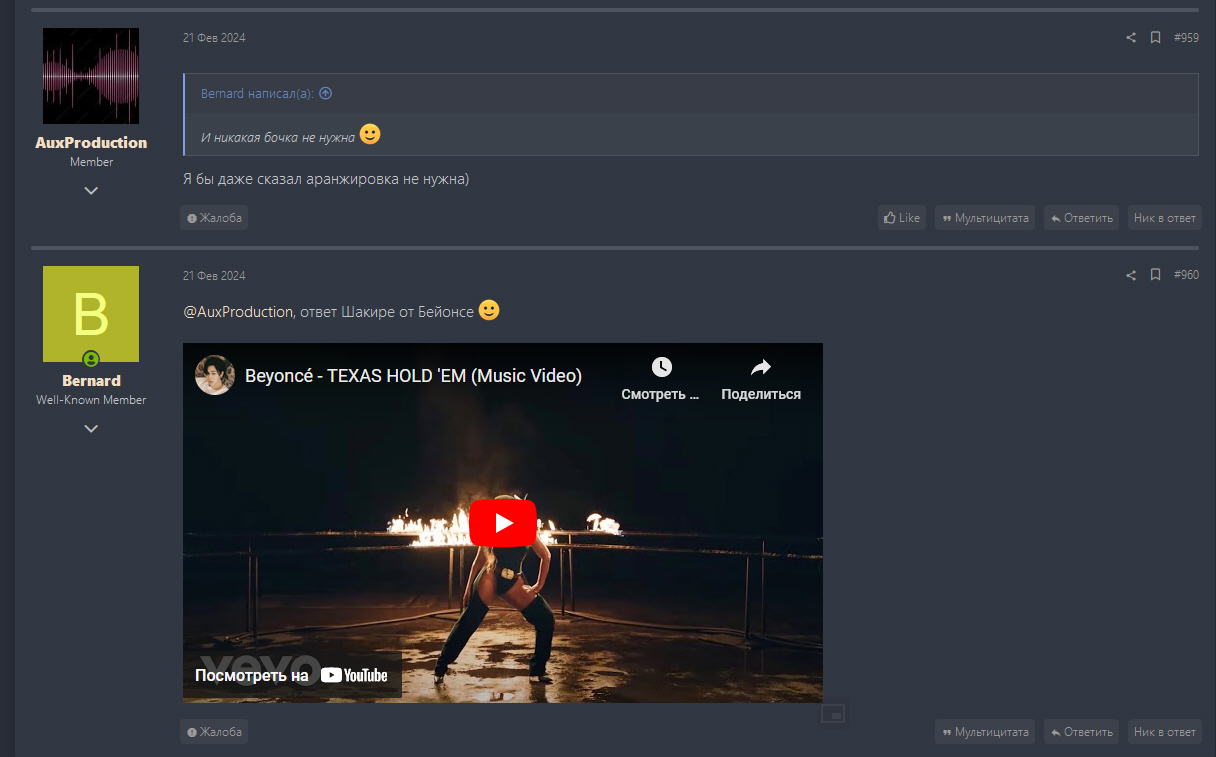This screenshot has height=757, width=1216.
Task: Open permalink #959
Action: 1186,38
